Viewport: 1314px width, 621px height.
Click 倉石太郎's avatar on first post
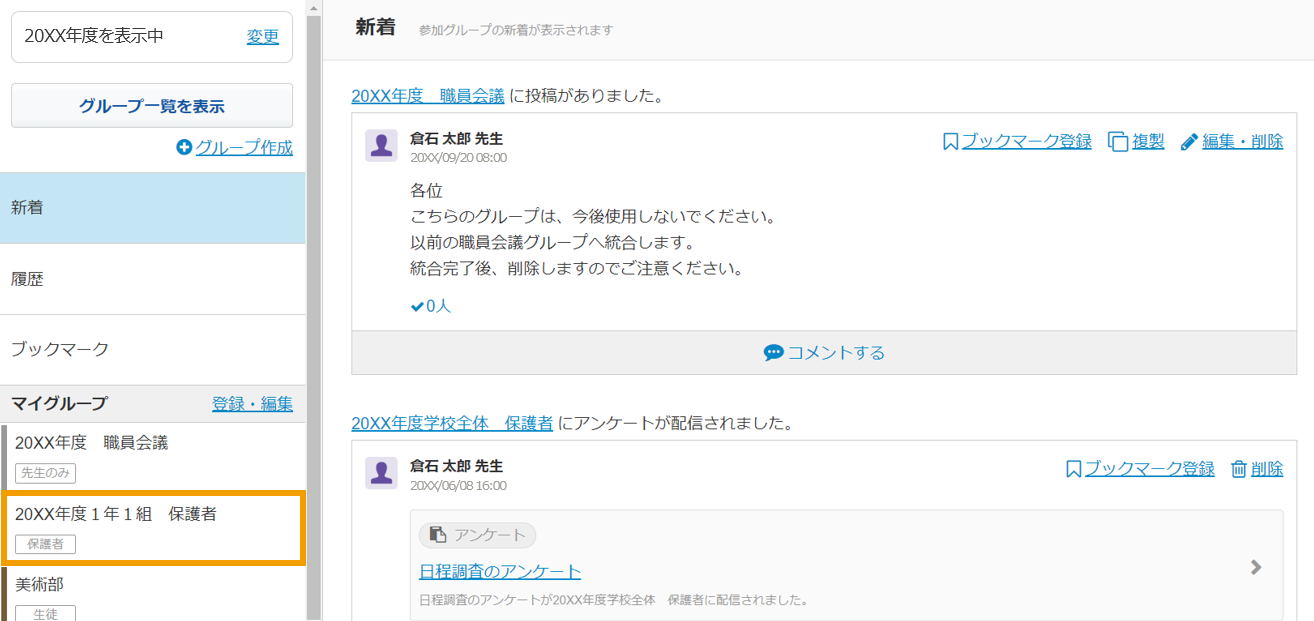click(381, 146)
